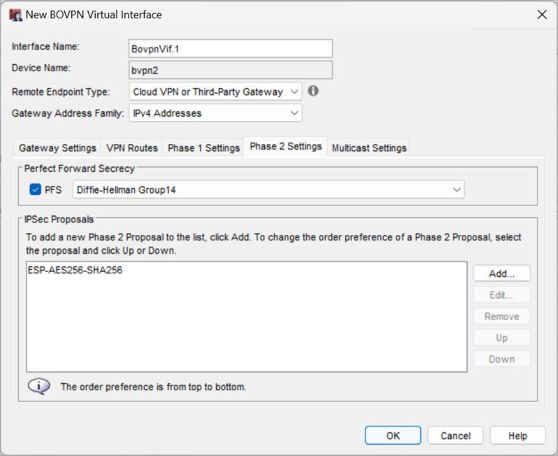558x456 pixels.
Task: Expand the Diffie-Hellman Group14 dropdown
Action: tap(268, 190)
